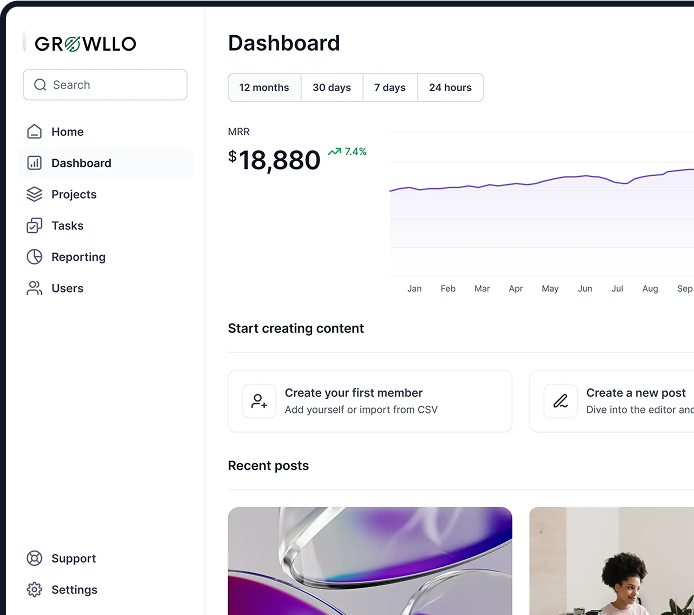Select the 12 months time range
Screen dimensions: 694x615
pos(264,88)
